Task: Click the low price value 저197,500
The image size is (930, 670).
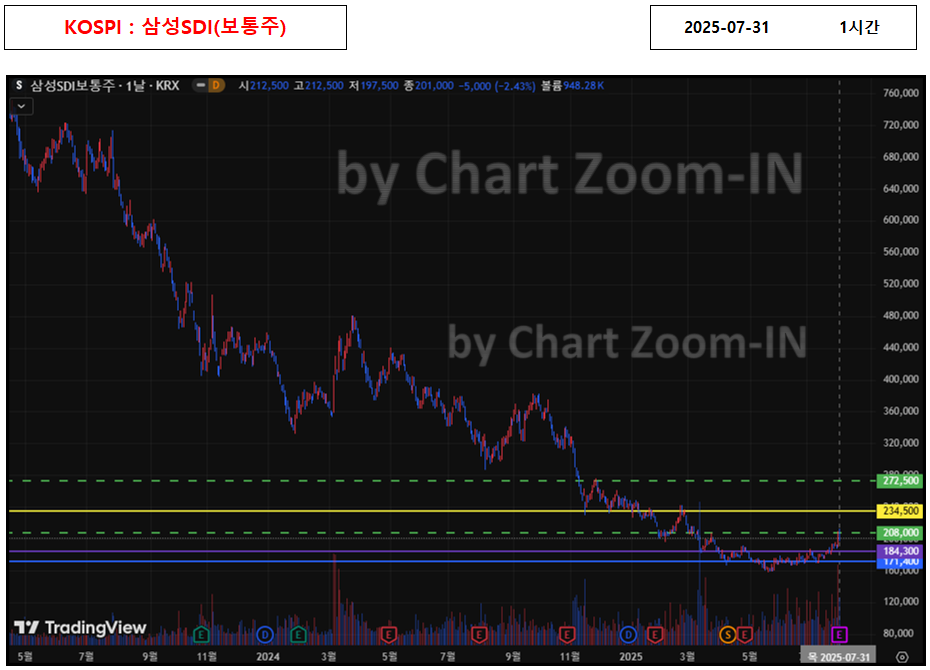Action: click(x=374, y=85)
